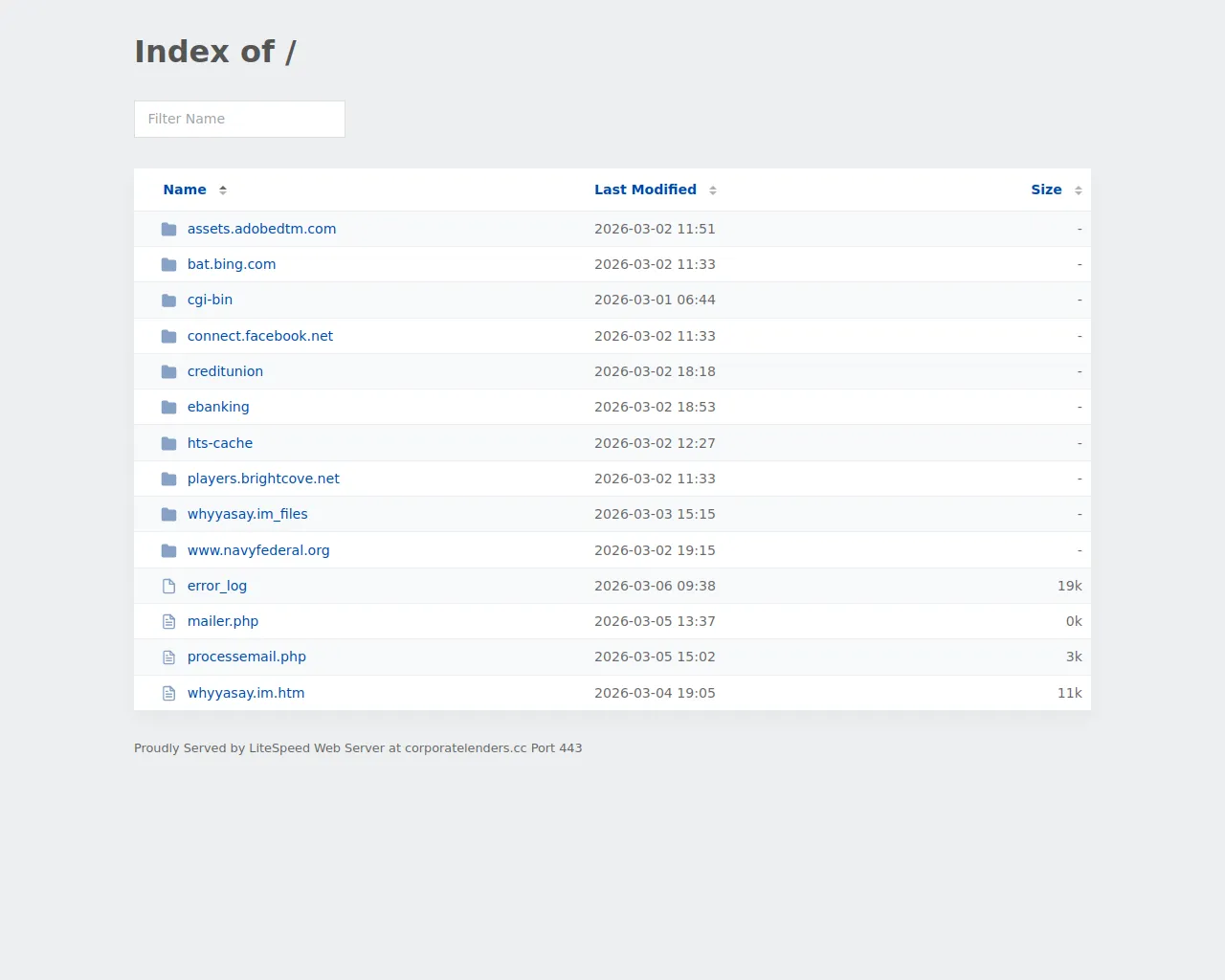Click folder icon next to ebanking
The image size is (1225, 980).
pos(169,408)
